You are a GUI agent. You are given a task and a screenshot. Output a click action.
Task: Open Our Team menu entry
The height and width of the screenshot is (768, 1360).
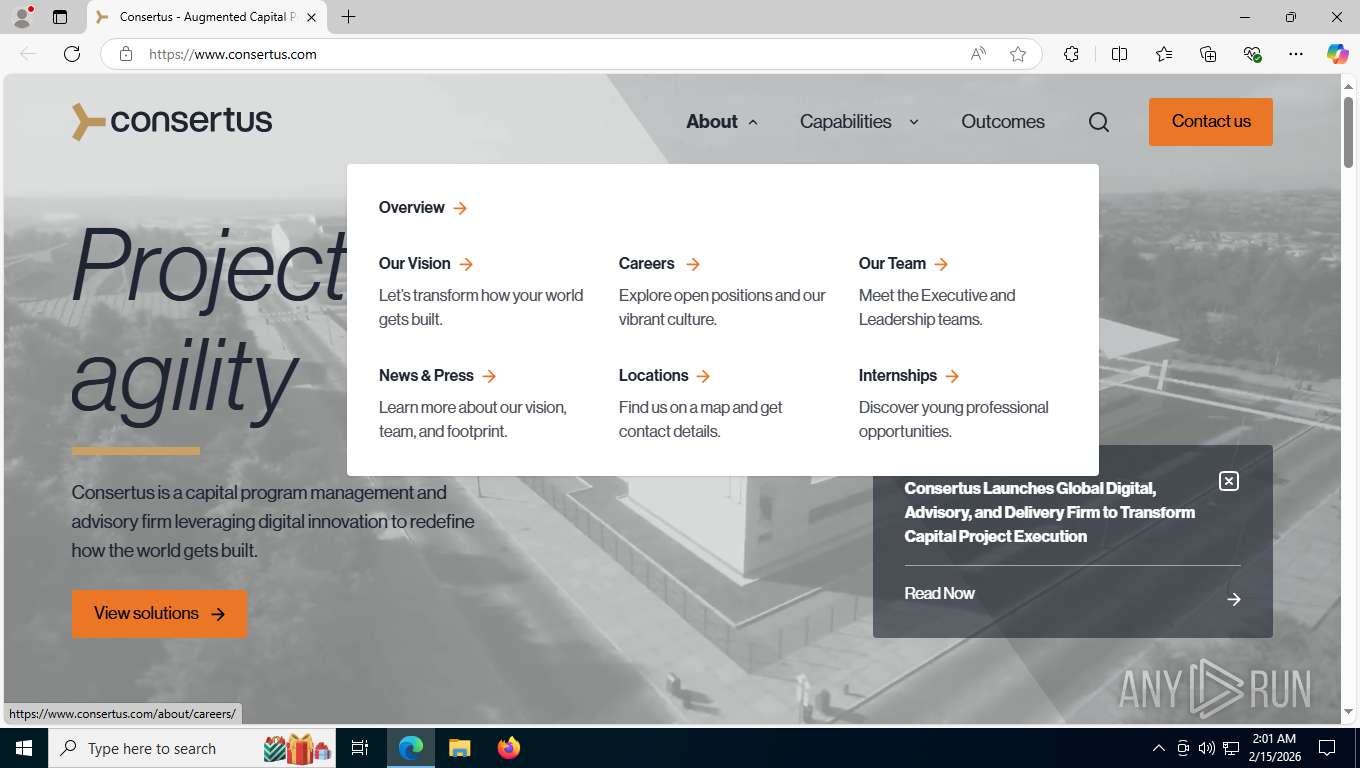pyautogui.click(x=892, y=264)
